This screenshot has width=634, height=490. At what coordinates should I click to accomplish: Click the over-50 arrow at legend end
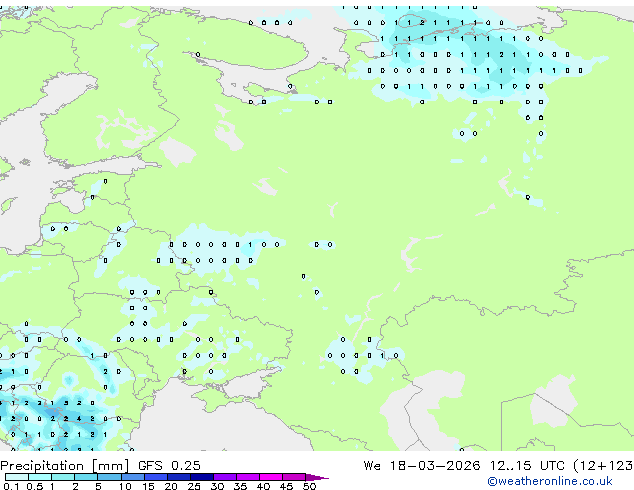coord(317,477)
